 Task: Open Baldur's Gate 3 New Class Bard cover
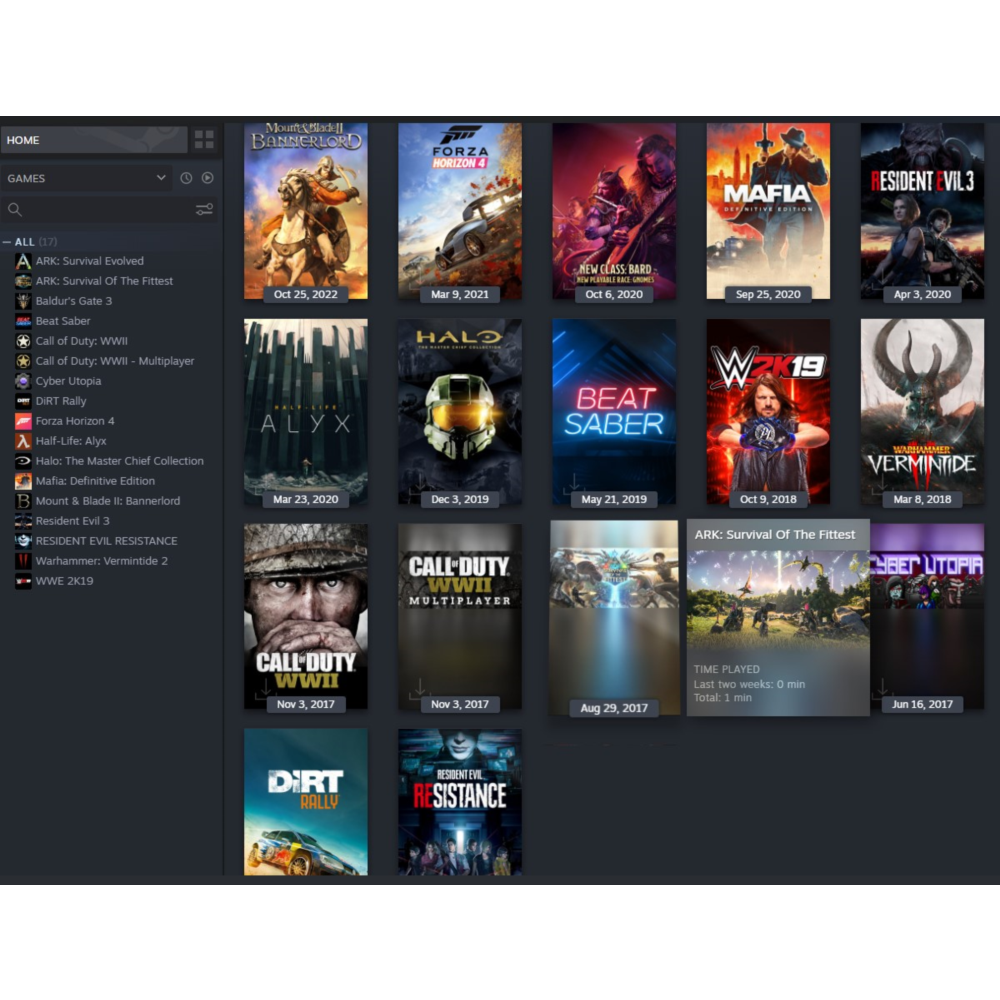pyautogui.click(x=614, y=210)
